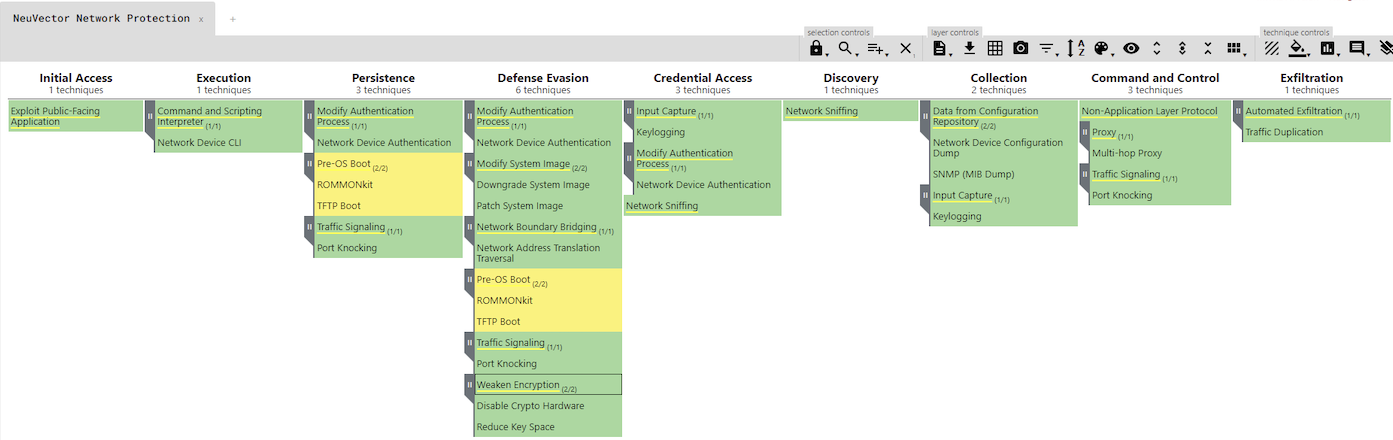Select the NeuVector Network Protection tab
Viewport: 1393px width, 440px height.
coord(100,19)
